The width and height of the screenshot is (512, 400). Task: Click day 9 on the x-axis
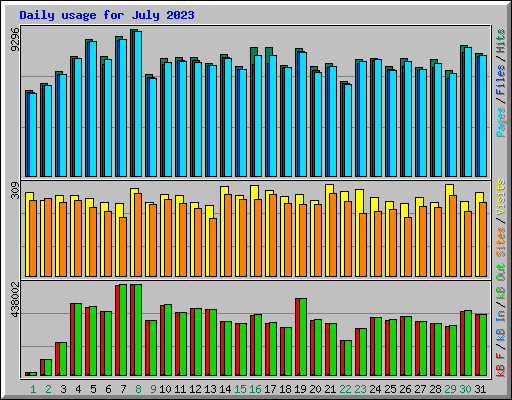click(x=153, y=389)
